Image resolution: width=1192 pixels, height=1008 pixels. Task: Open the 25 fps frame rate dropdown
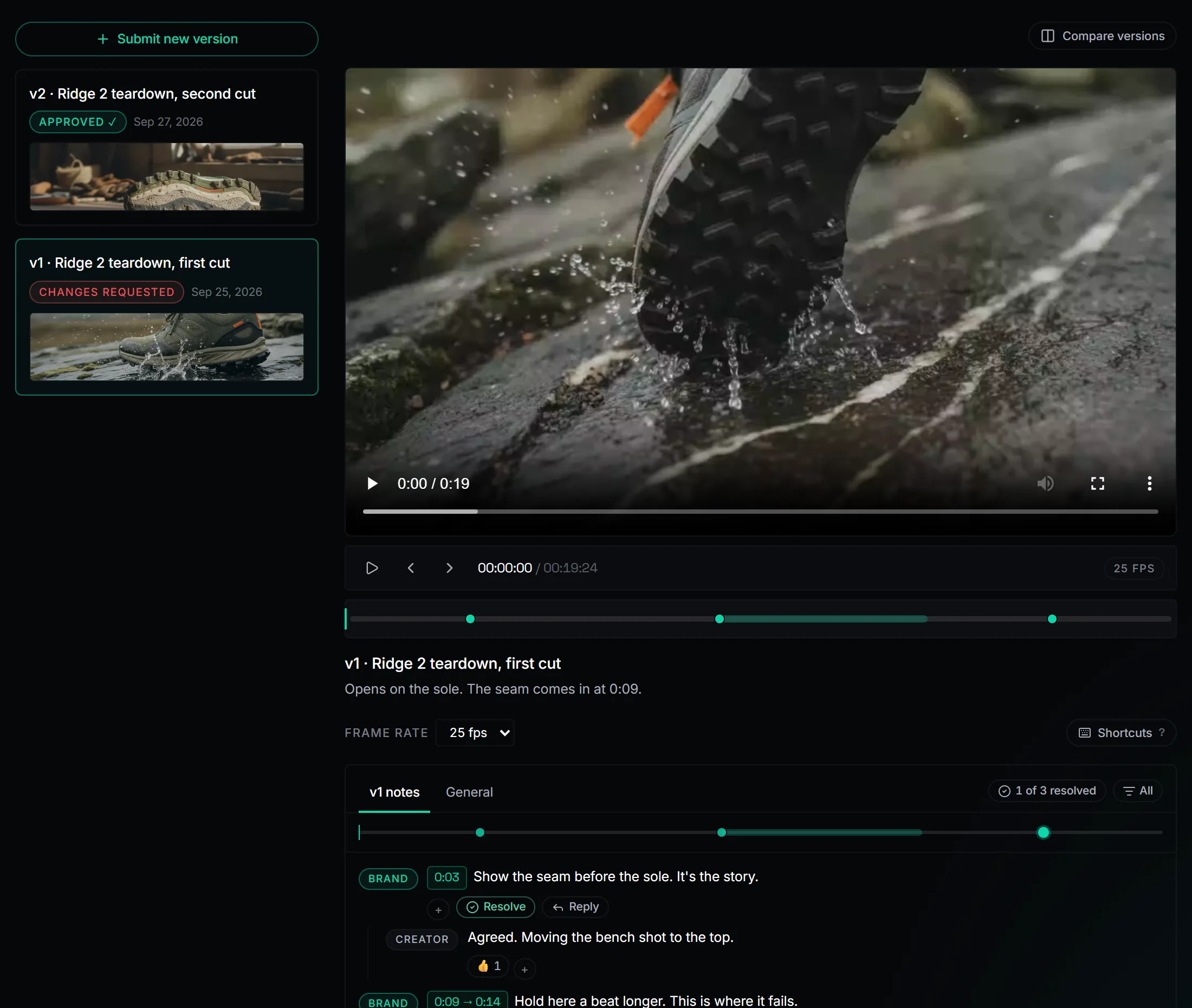click(x=475, y=733)
